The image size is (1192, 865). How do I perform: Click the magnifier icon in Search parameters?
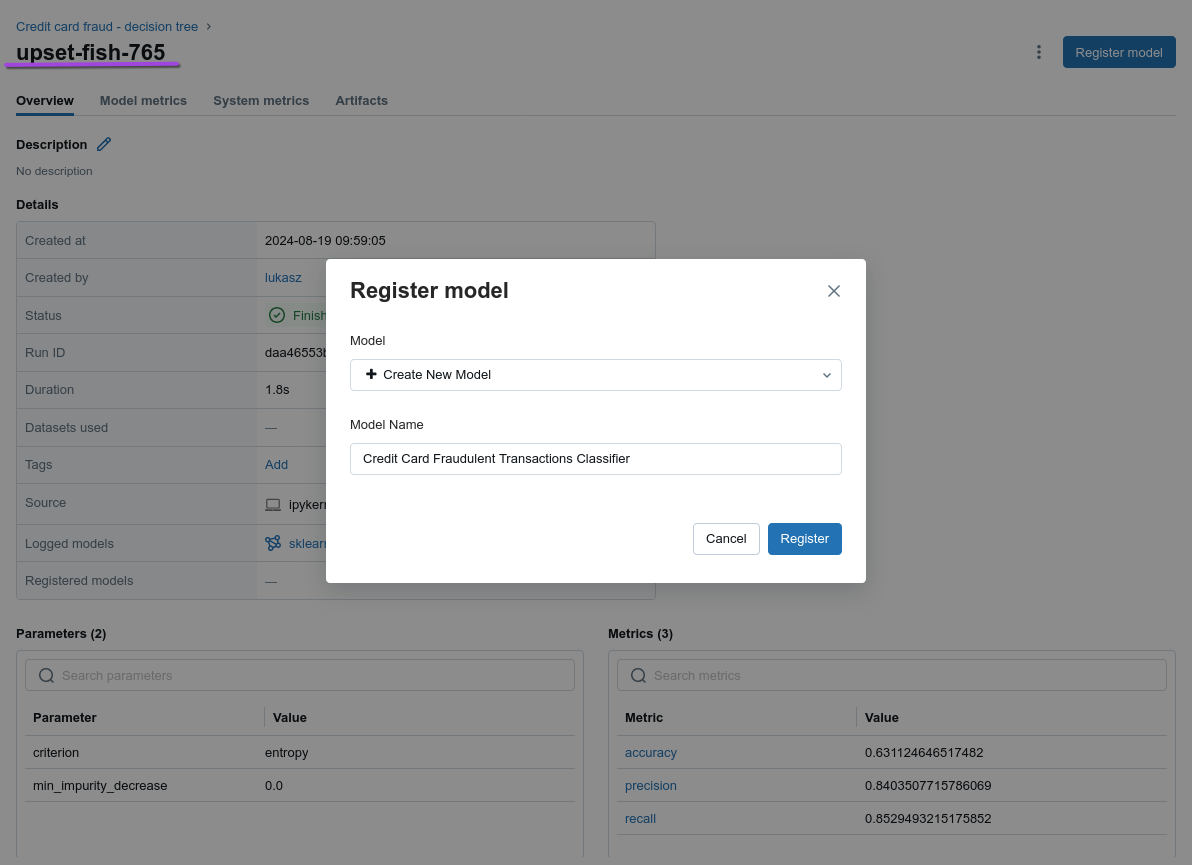pyautogui.click(x=46, y=676)
